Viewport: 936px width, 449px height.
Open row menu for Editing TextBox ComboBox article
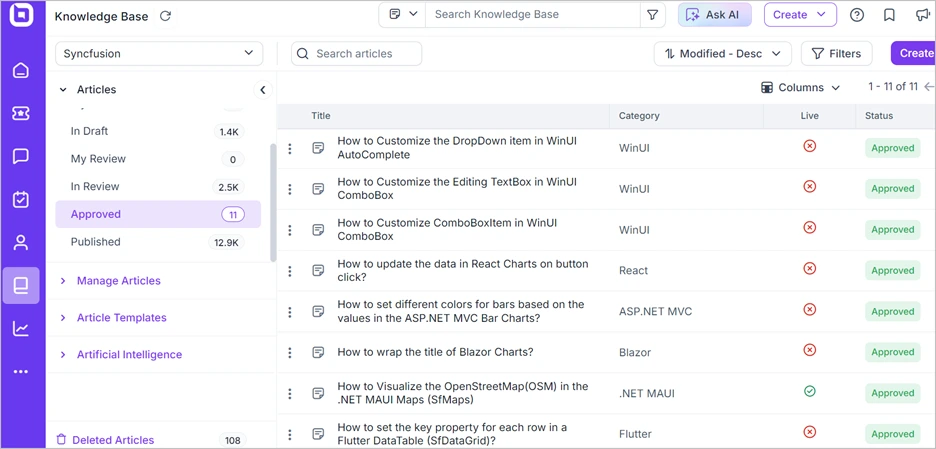pyautogui.click(x=290, y=189)
